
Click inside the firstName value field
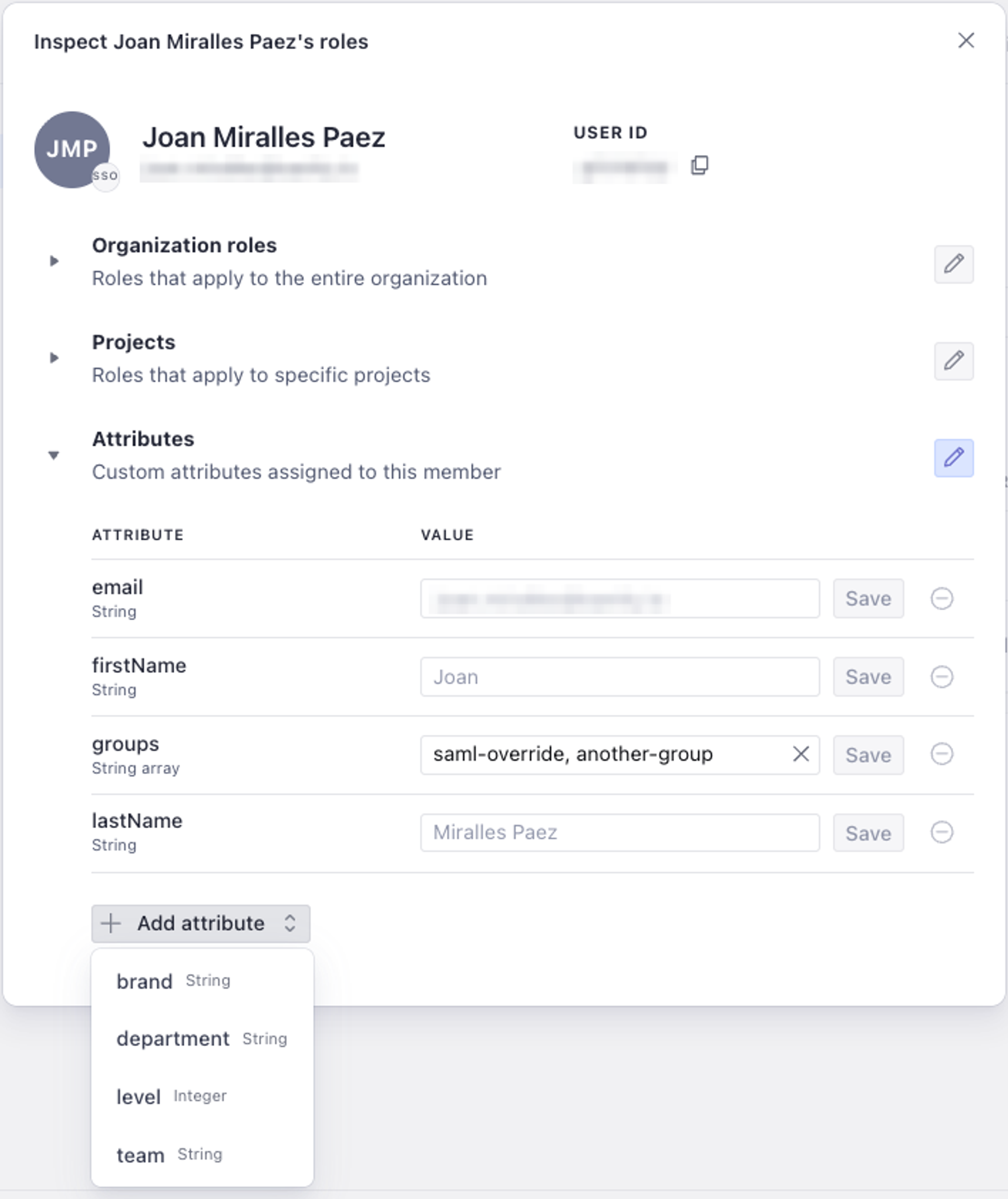pyautogui.click(x=619, y=676)
